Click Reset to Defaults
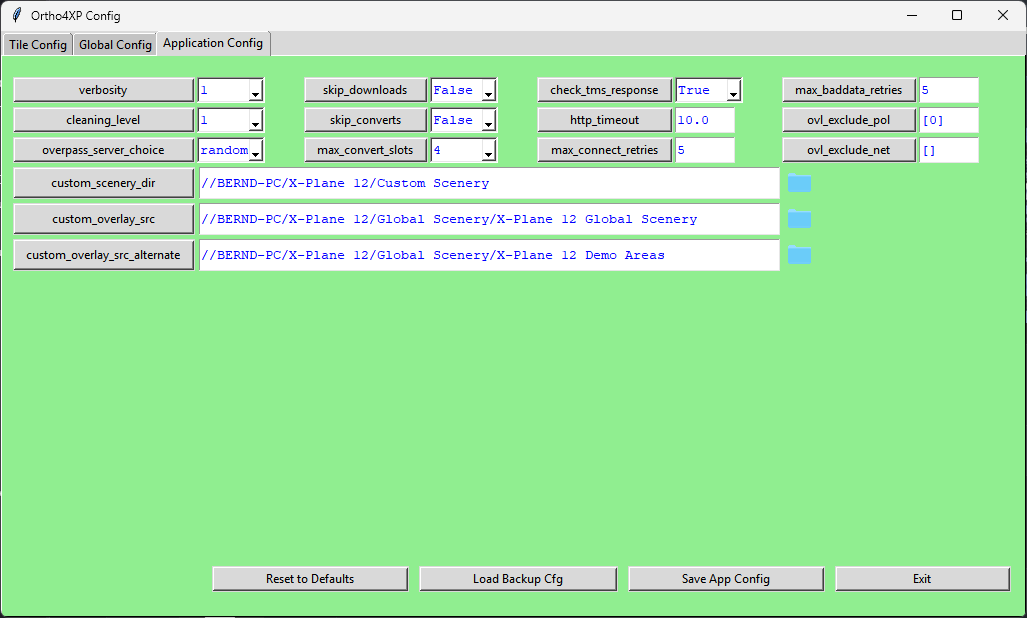The image size is (1027, 618). (310, 579)
